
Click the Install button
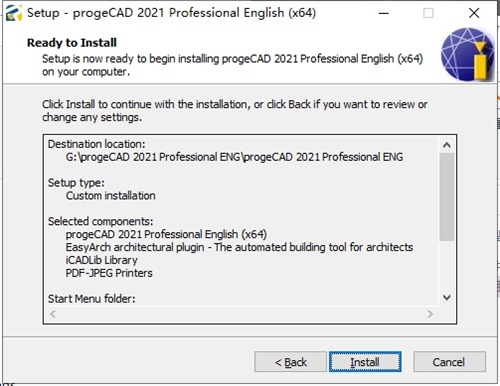[365, 362]
